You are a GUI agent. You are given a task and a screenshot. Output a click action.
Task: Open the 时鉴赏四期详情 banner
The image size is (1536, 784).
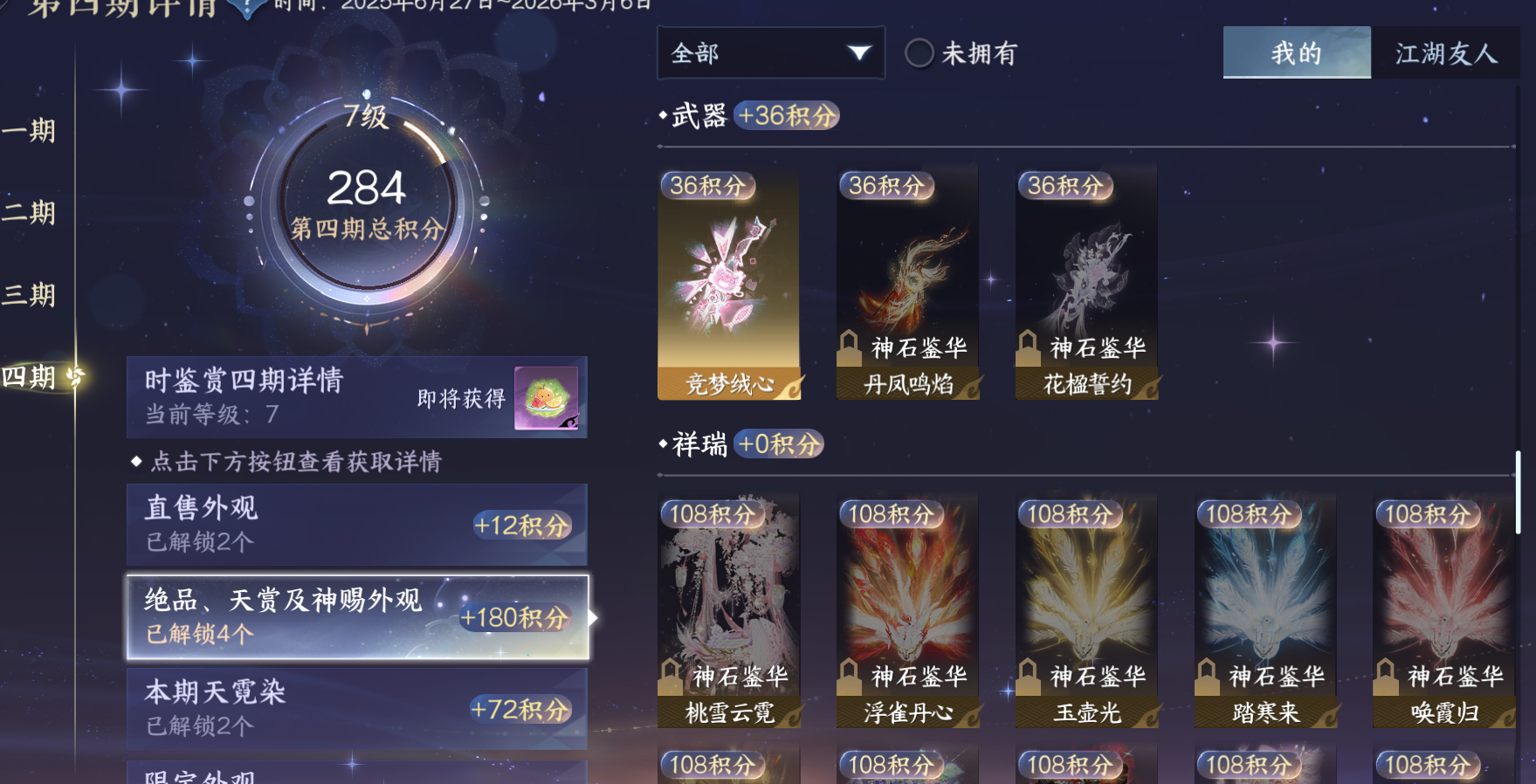pyautogui.click(x=357, y=397)
